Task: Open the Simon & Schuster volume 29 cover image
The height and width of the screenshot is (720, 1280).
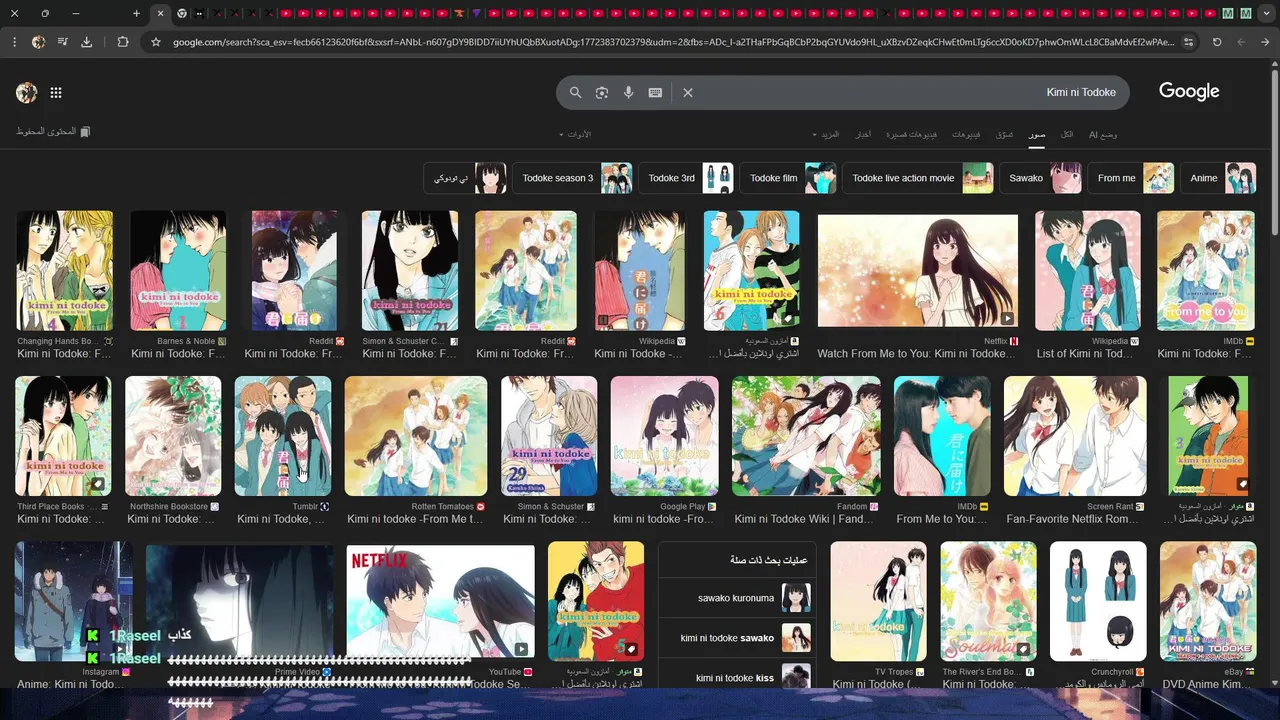Action: 549,436
